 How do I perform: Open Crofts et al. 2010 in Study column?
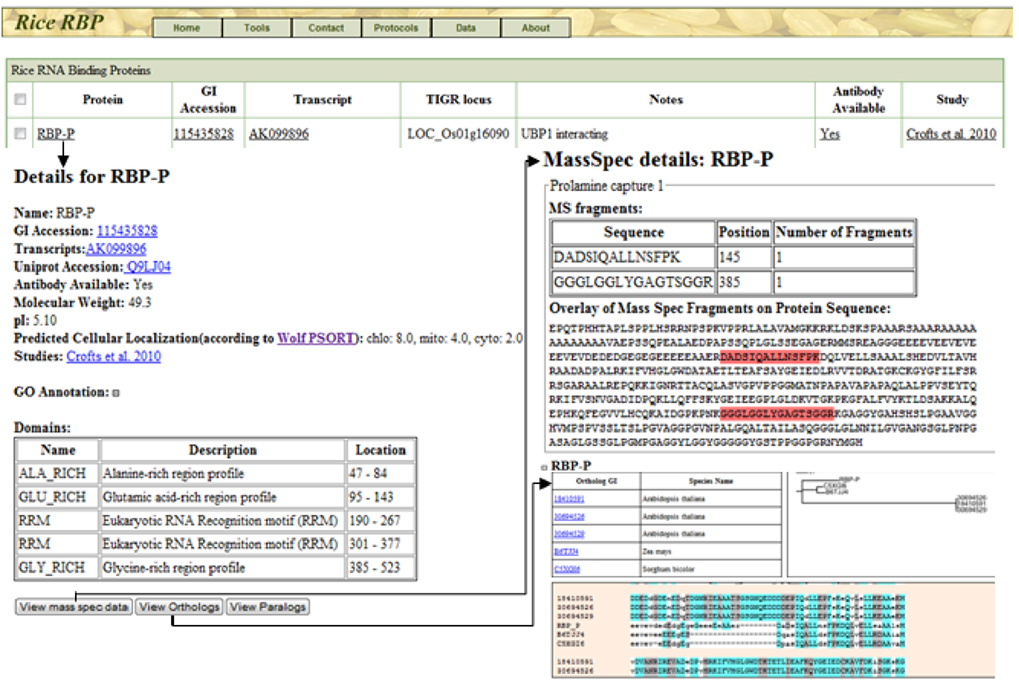point(951,134)
